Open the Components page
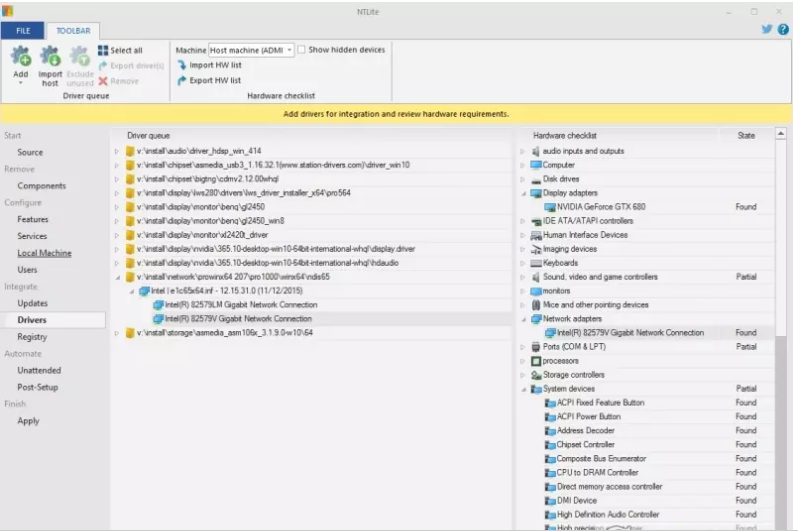 pos(41,186)
